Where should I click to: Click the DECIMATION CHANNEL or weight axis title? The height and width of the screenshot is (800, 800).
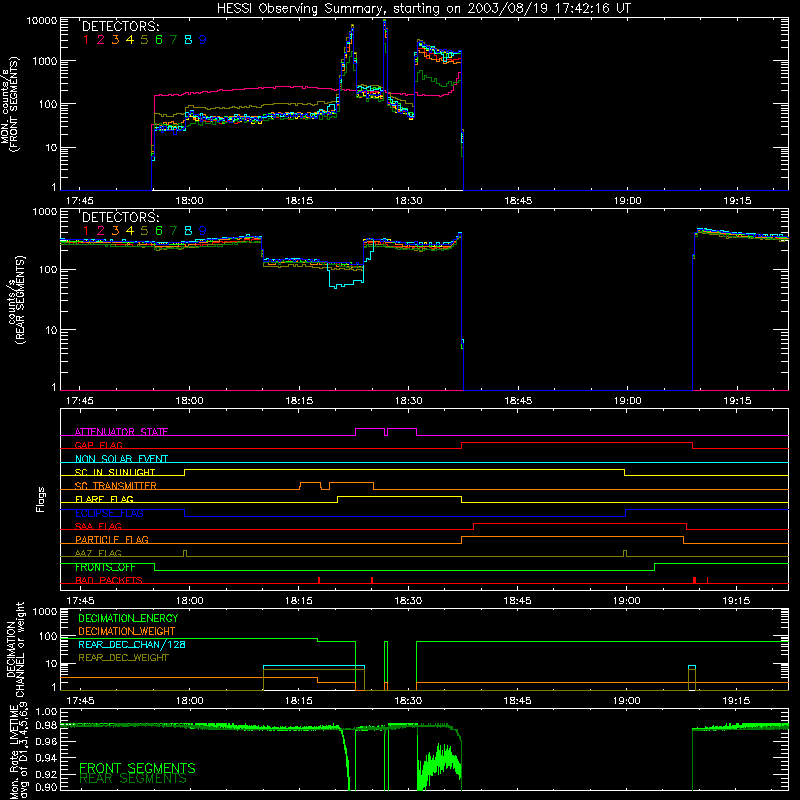[x=14, y=649]
